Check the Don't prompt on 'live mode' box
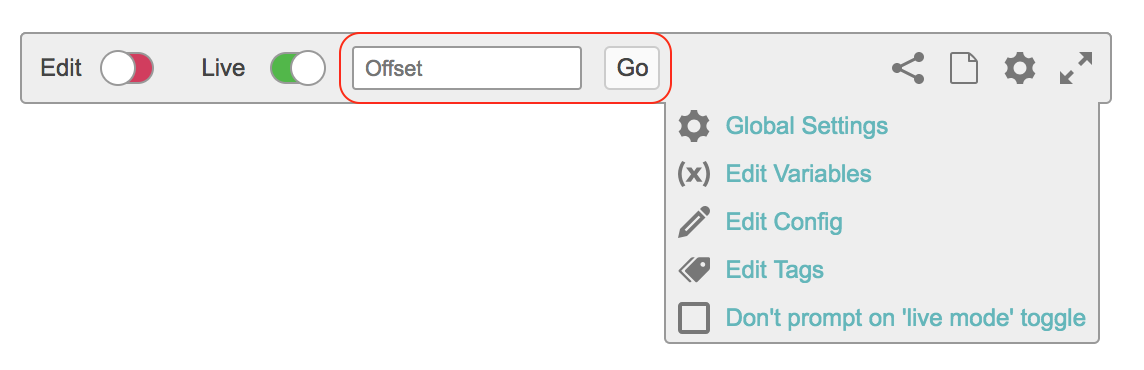 click(x=694, y=318)
